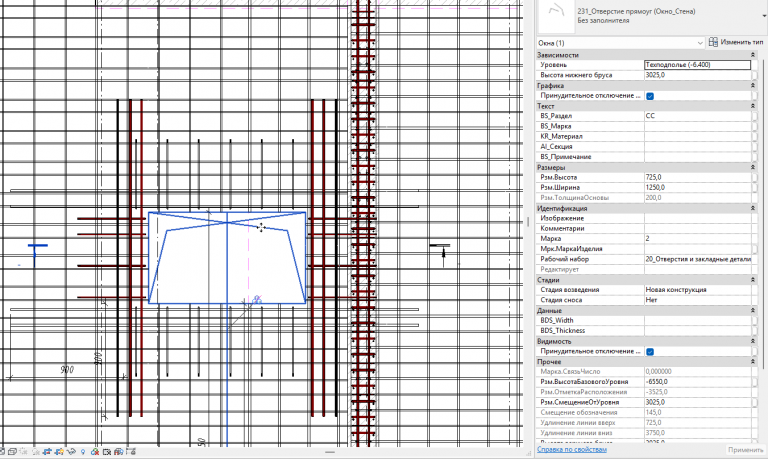Viewport: 768px width, 459px height.
Task: Click Show Crop Region icon with lightbulb
Action: [x=59, y=451]
